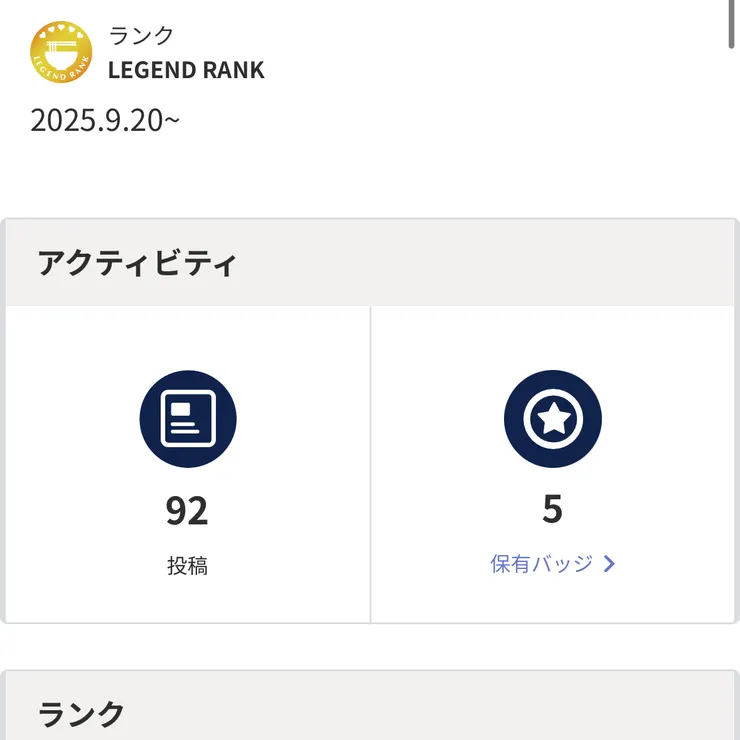The image size is (740, 740).
Task: Click the vertical scrollbar thumb
Action: coord(732,24)
